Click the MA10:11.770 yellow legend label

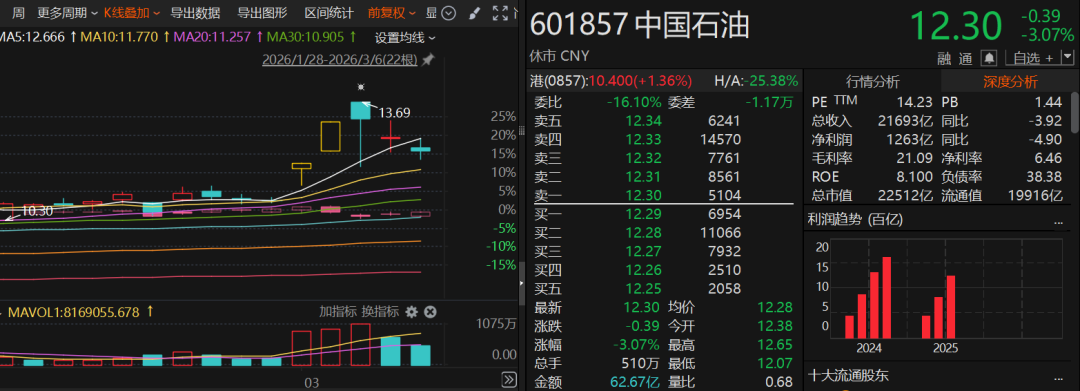click(x=120, y=37)
